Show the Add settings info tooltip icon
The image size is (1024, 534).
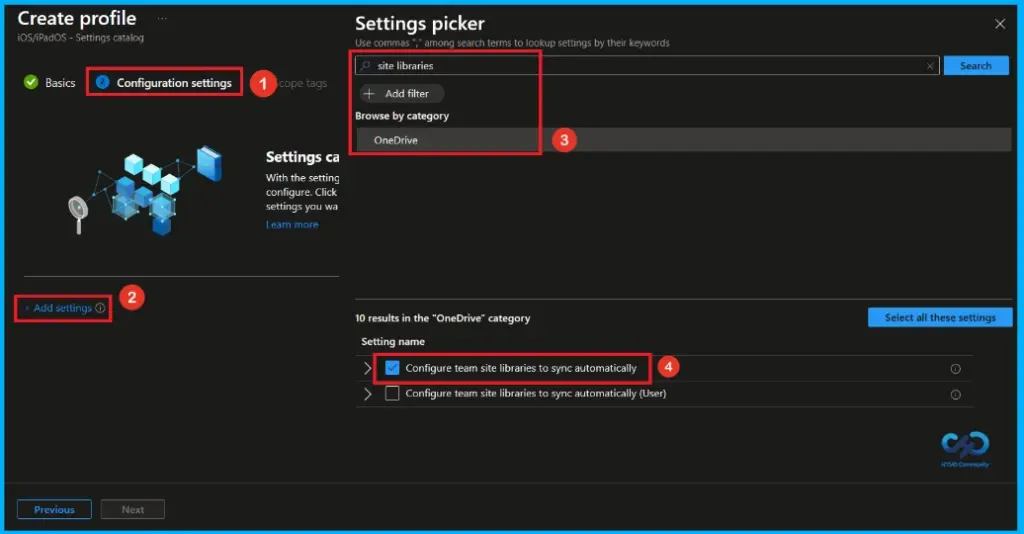pyautogui.click(x=100, y=308)
